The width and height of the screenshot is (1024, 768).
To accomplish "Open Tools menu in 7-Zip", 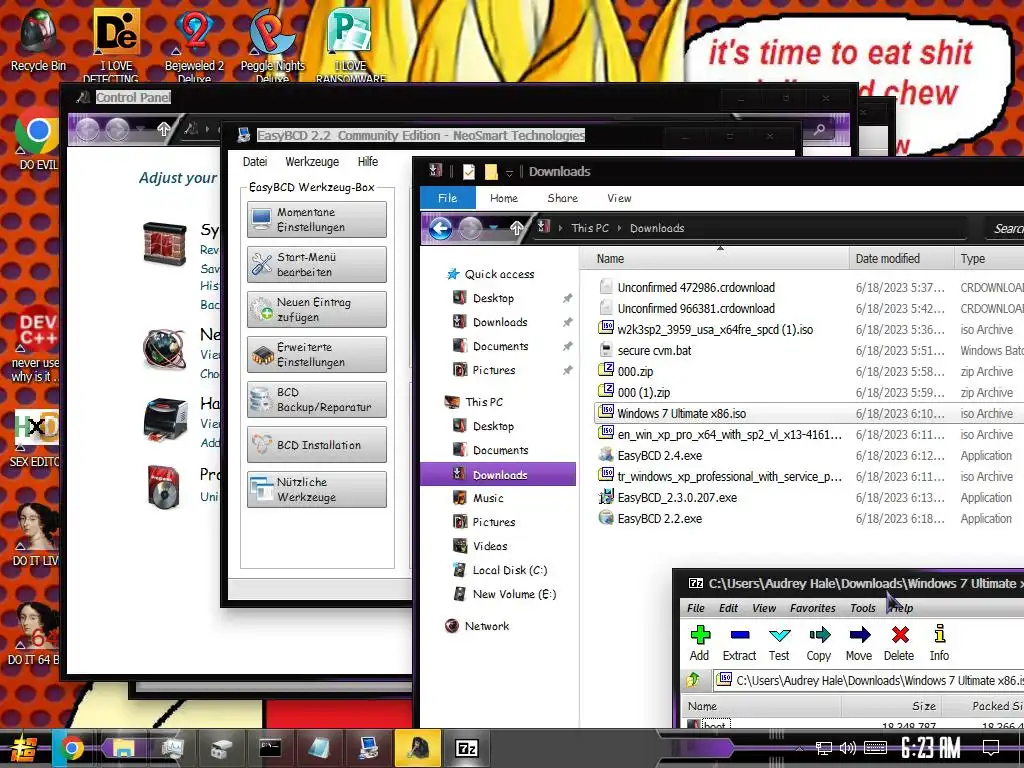I will click(863, 608).
